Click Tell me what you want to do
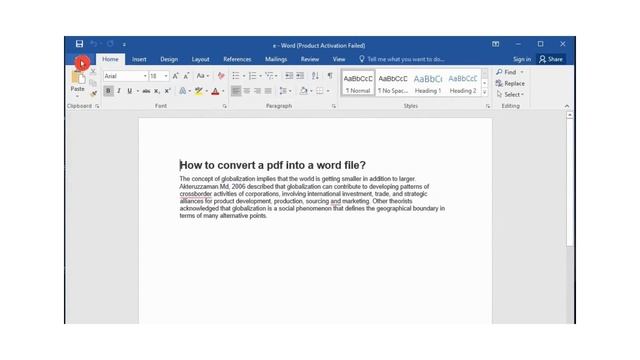 click(x=402, y=59)
